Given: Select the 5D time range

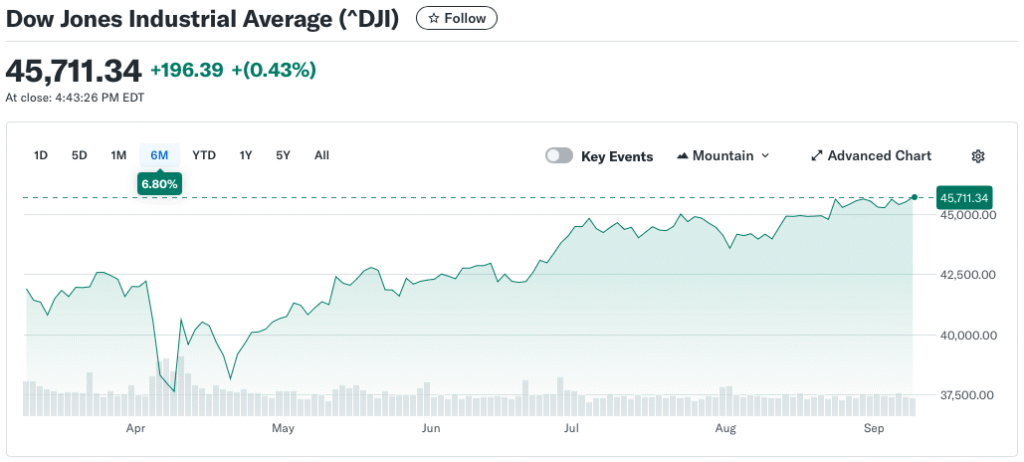Looking at the screenshot, I should (79, 155).
